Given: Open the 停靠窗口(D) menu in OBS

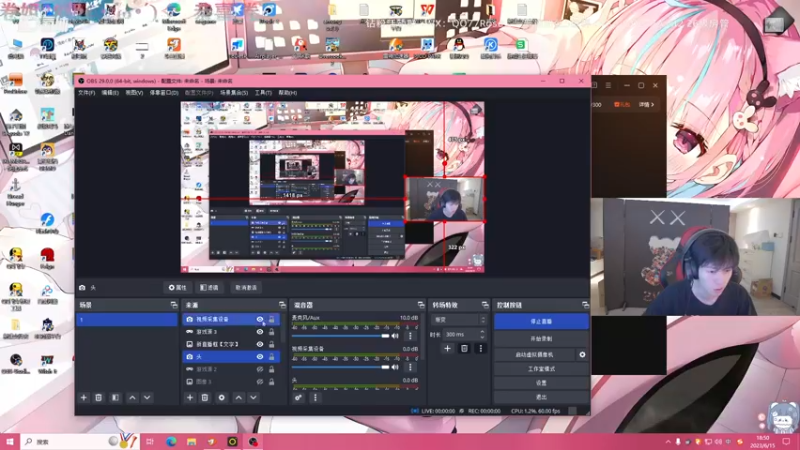Looking at the screenshot, I should point(164,93).
